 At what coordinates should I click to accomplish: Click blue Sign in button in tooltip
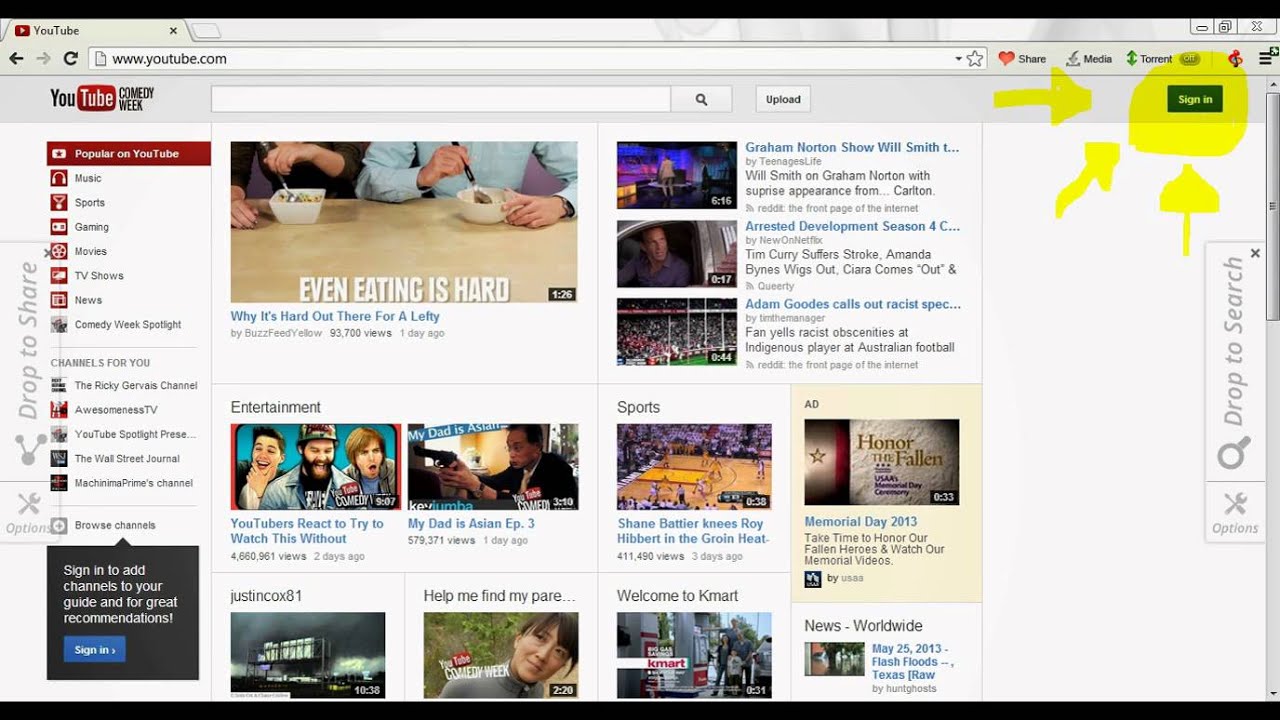pyautogui.click(x=95, y=650)
